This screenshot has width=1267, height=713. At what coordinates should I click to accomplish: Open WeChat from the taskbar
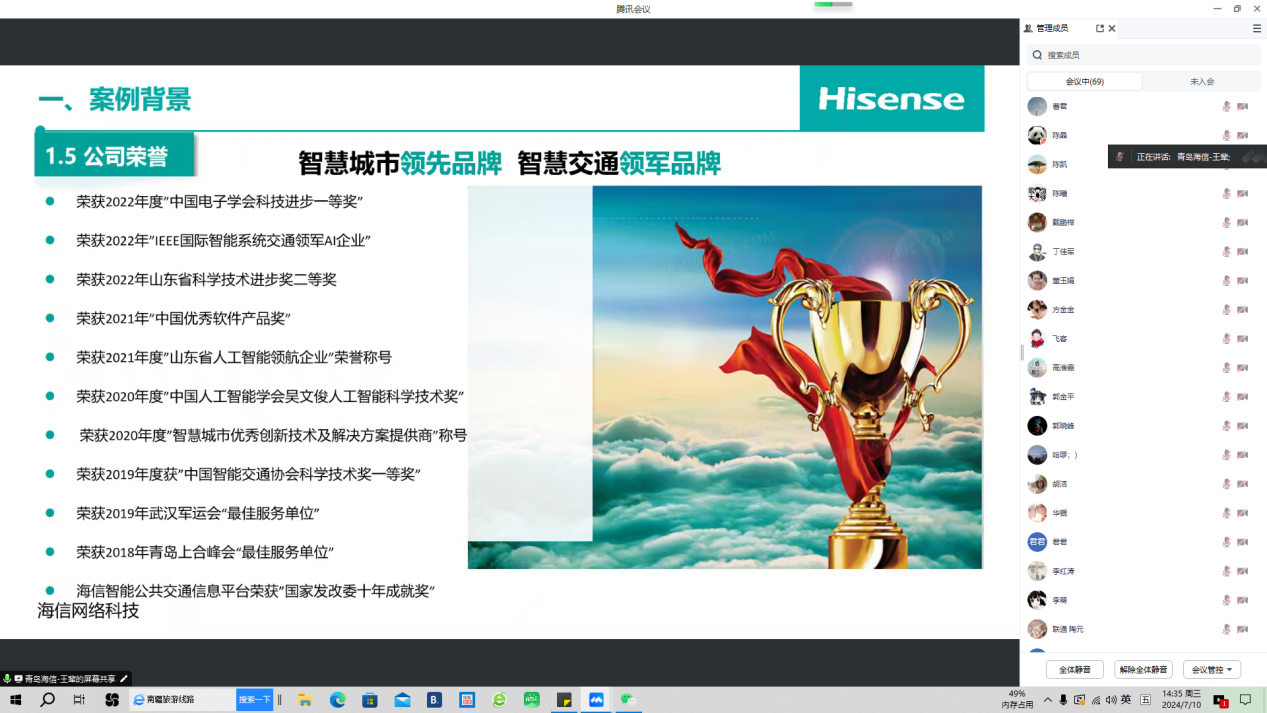point(628,700)
